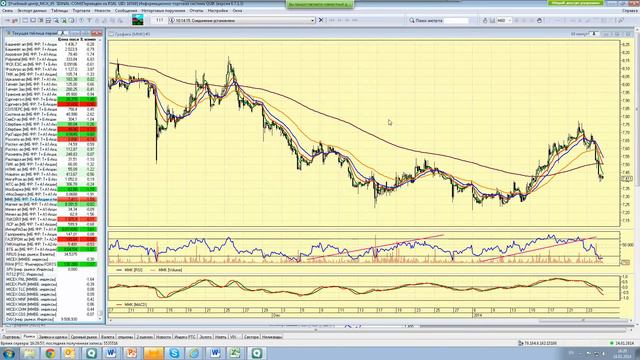The height and width of the screenshot is (360, 640).
Task: Select the hand pan tool in toolbar
Action: [x=540, y=20]
